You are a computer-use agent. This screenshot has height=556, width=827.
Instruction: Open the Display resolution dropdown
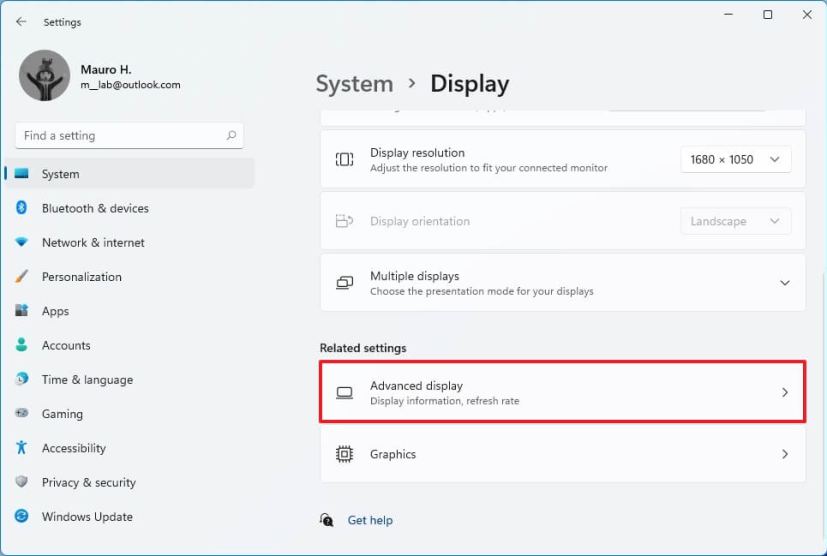click(x=735, y=160)
